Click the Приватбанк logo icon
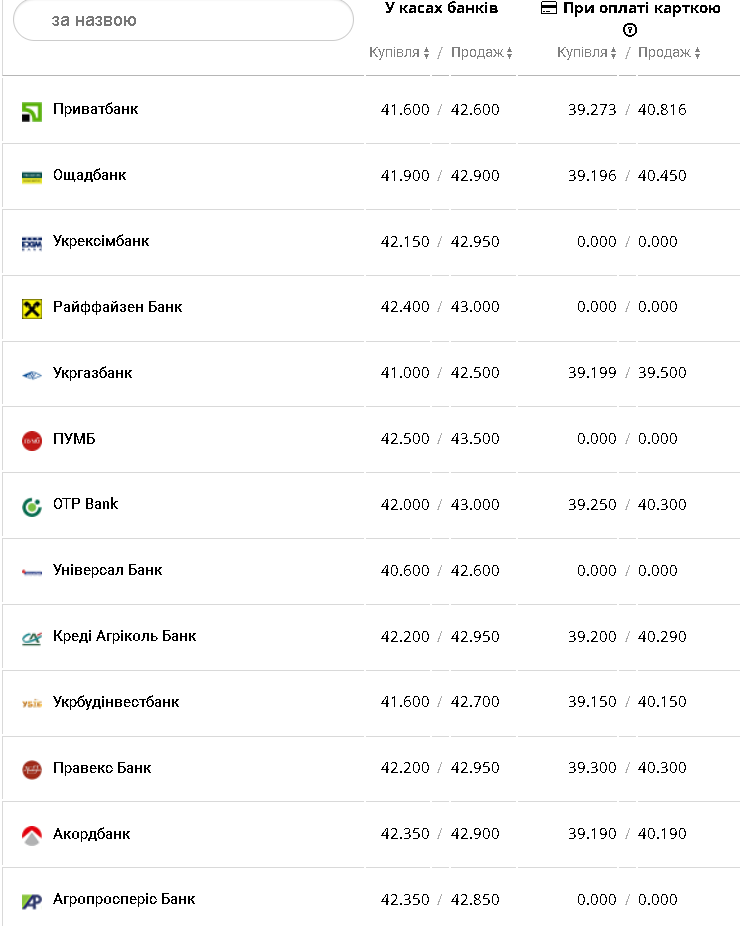Viewport: 740px width, 926px height. point(32,111)
